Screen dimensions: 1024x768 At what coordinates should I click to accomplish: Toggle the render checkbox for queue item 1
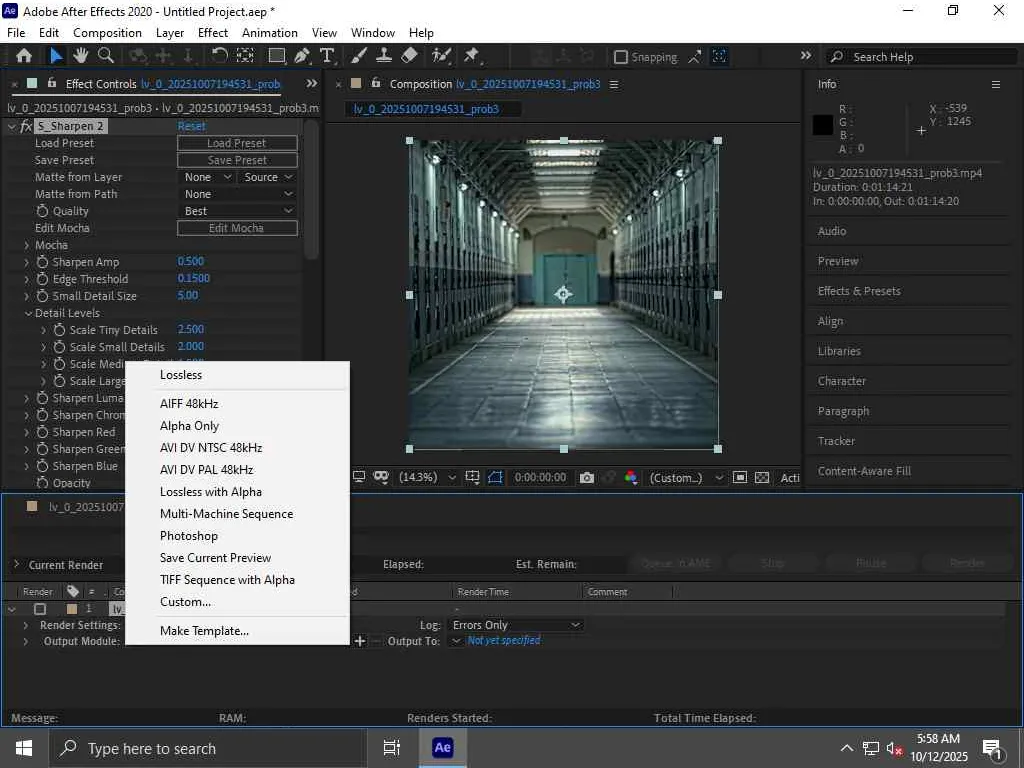pos(40,609)
